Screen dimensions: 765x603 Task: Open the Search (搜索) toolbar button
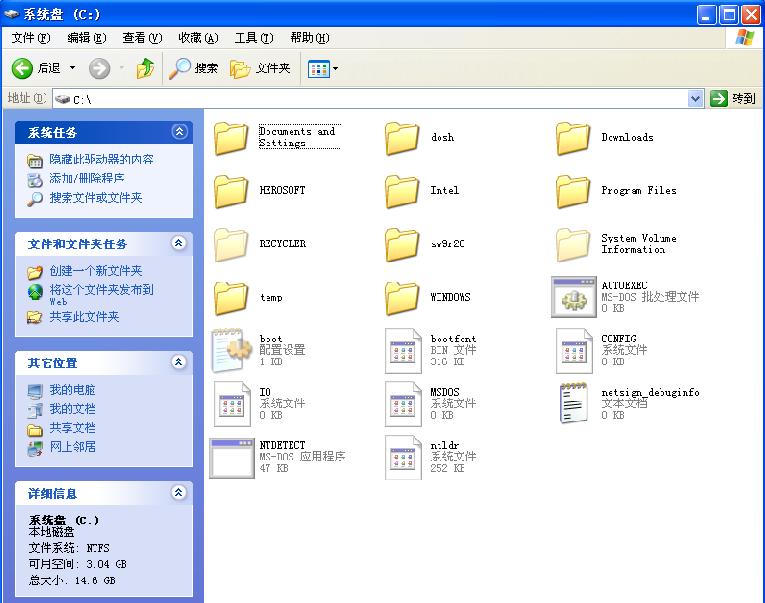click(193, 68)
